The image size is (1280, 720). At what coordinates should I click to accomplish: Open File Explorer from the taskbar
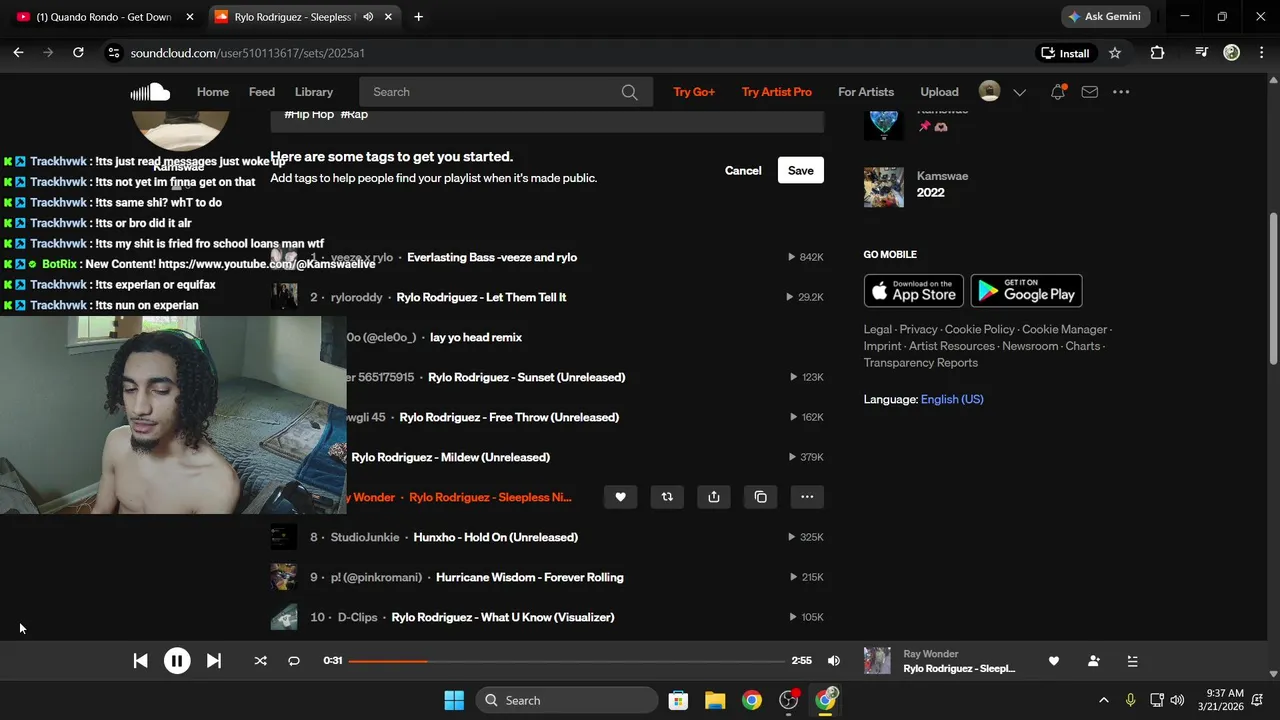pyautogui.click(x=715, y=700)
